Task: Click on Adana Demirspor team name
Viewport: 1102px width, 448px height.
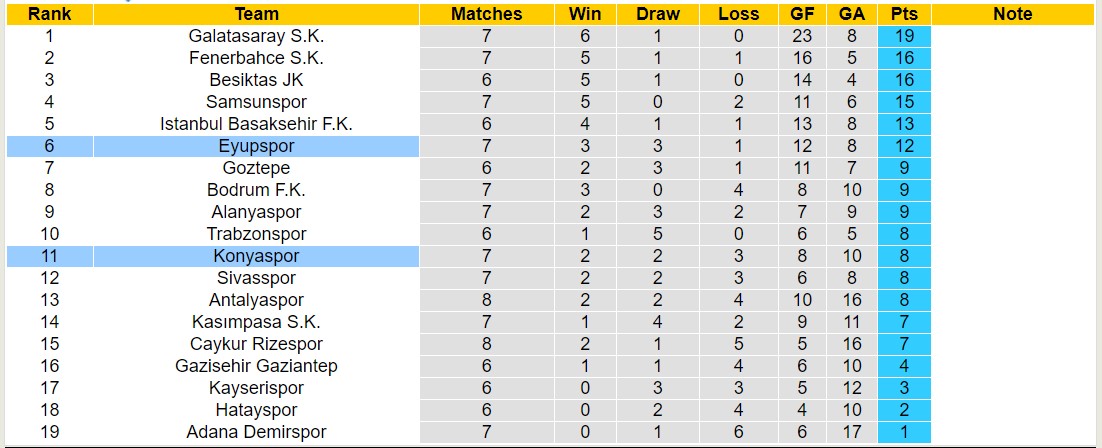Action: pyautogui.click(x=257, y=432)
